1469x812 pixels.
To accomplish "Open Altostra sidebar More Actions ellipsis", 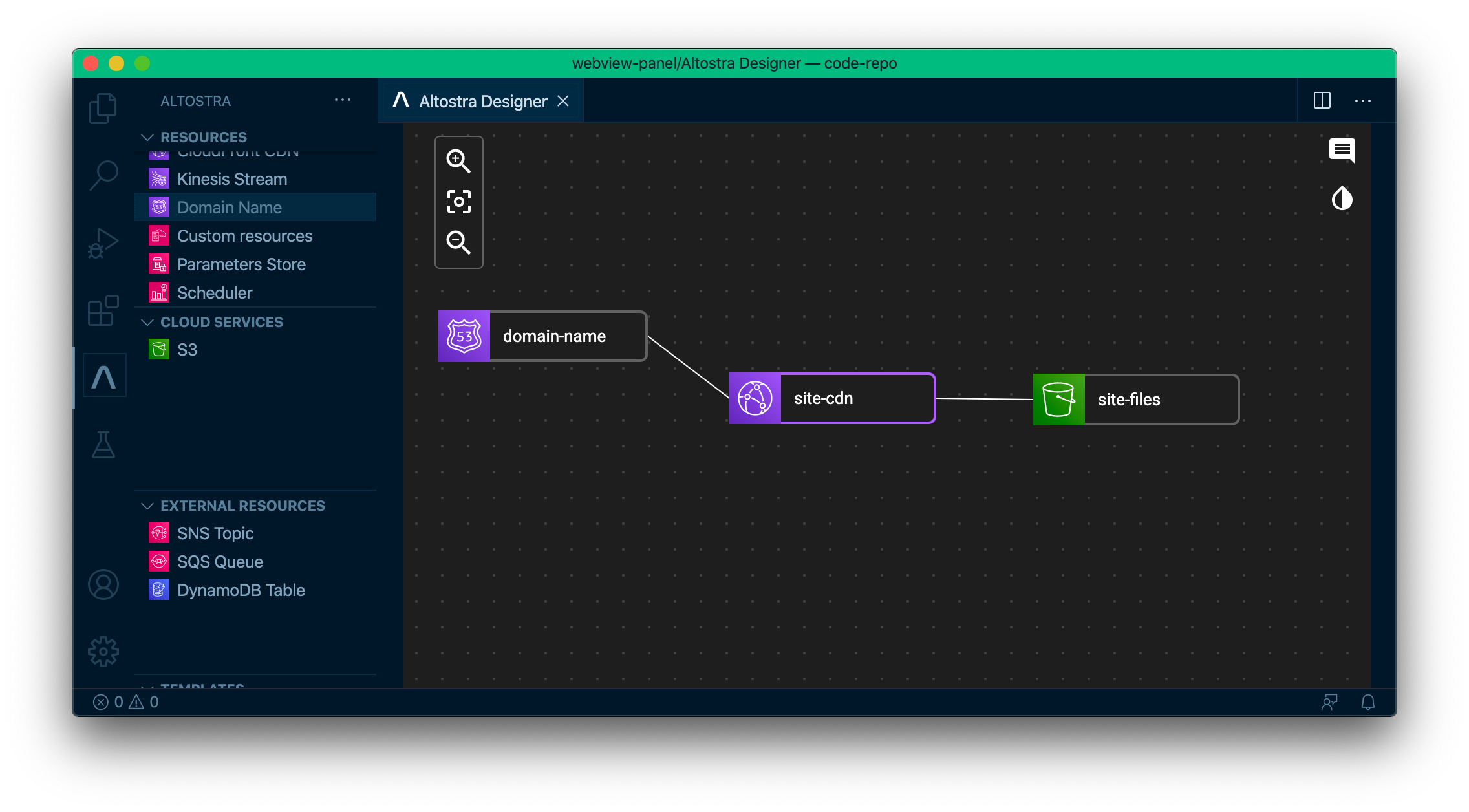I will click(x=343, y=100).
